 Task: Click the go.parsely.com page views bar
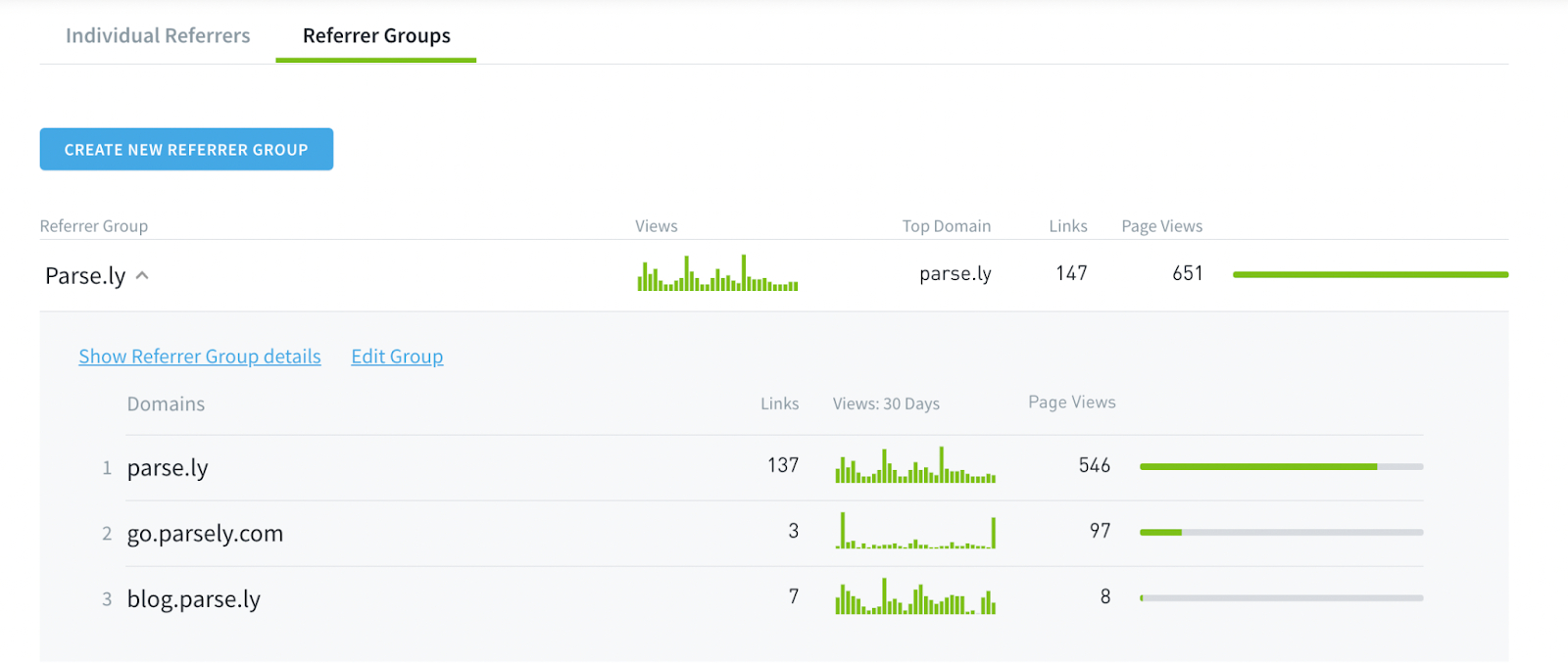(x=1281, y=532)
